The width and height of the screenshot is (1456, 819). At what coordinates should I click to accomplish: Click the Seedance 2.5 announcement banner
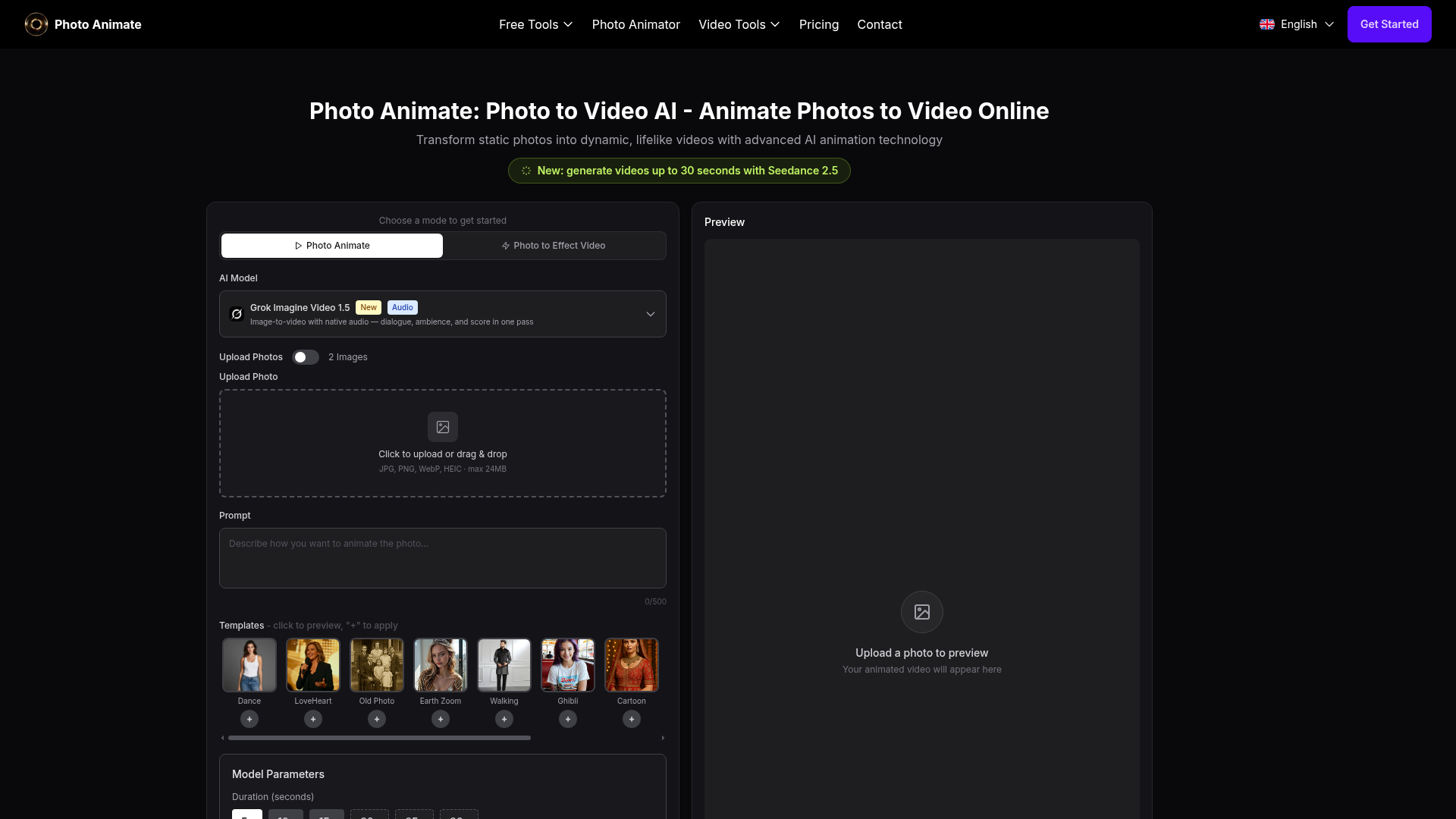click(679, 171)
